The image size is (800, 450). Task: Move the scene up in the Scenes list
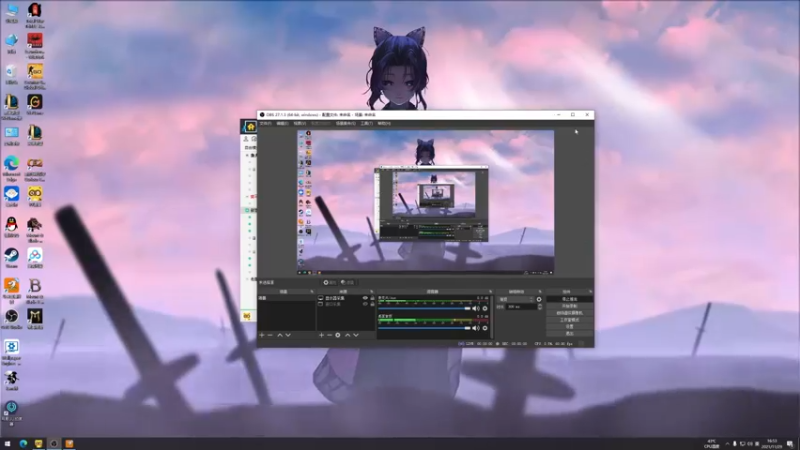pyautogui.click(x=280, y=335)
